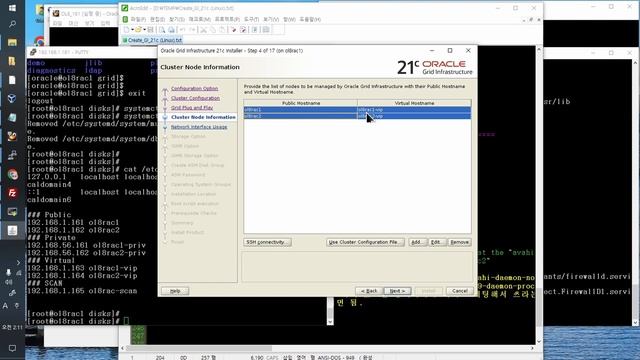Open the 매크로(M) menu in AcroEdit
The width and height of the screenshot is (640, 360).
(199, 19)
